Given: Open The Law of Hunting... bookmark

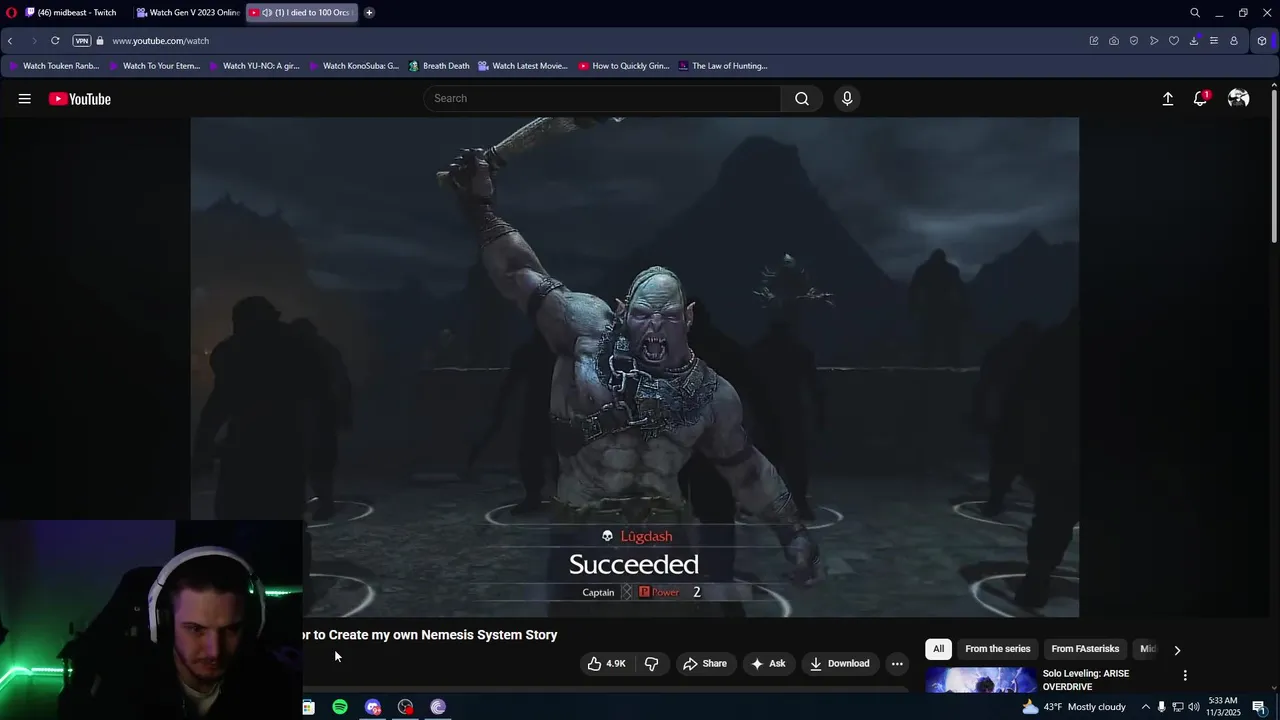Looking at the screenshot, I should (723, 66).
